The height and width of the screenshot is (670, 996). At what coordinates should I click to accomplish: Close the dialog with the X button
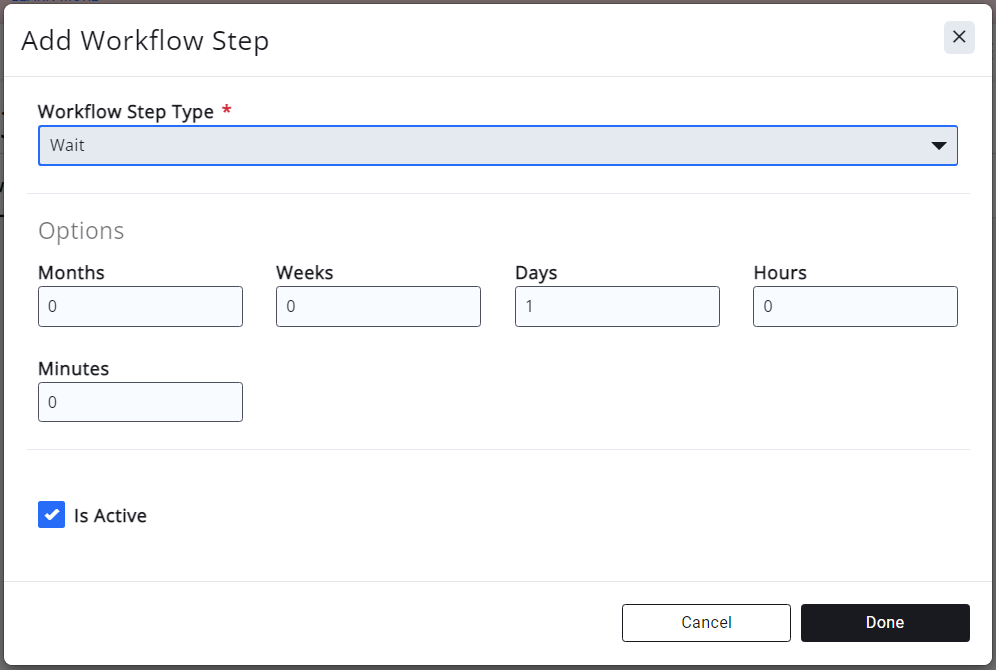pos(958,37)
